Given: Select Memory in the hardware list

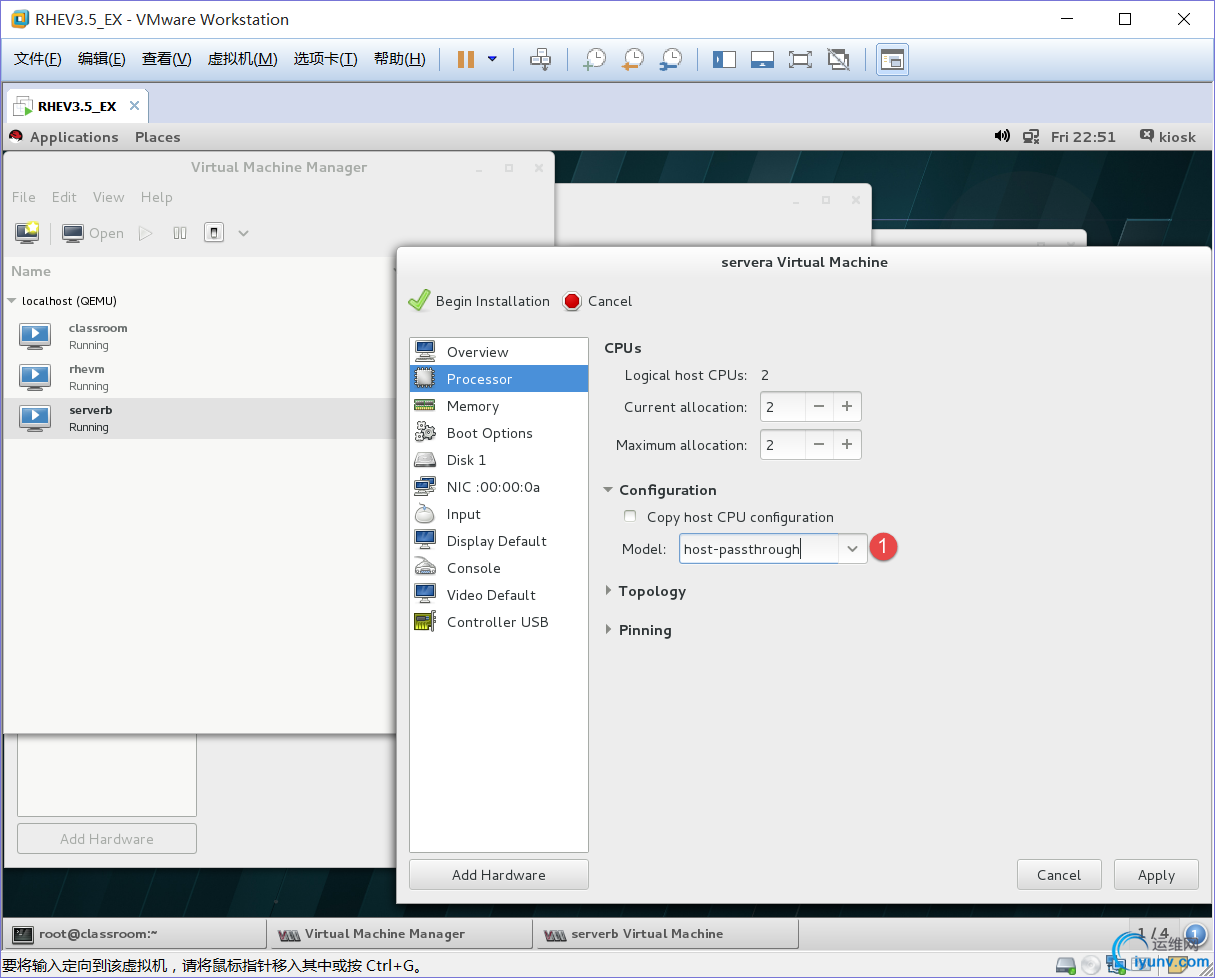Looking at the screenshot, I should (499, 406).
